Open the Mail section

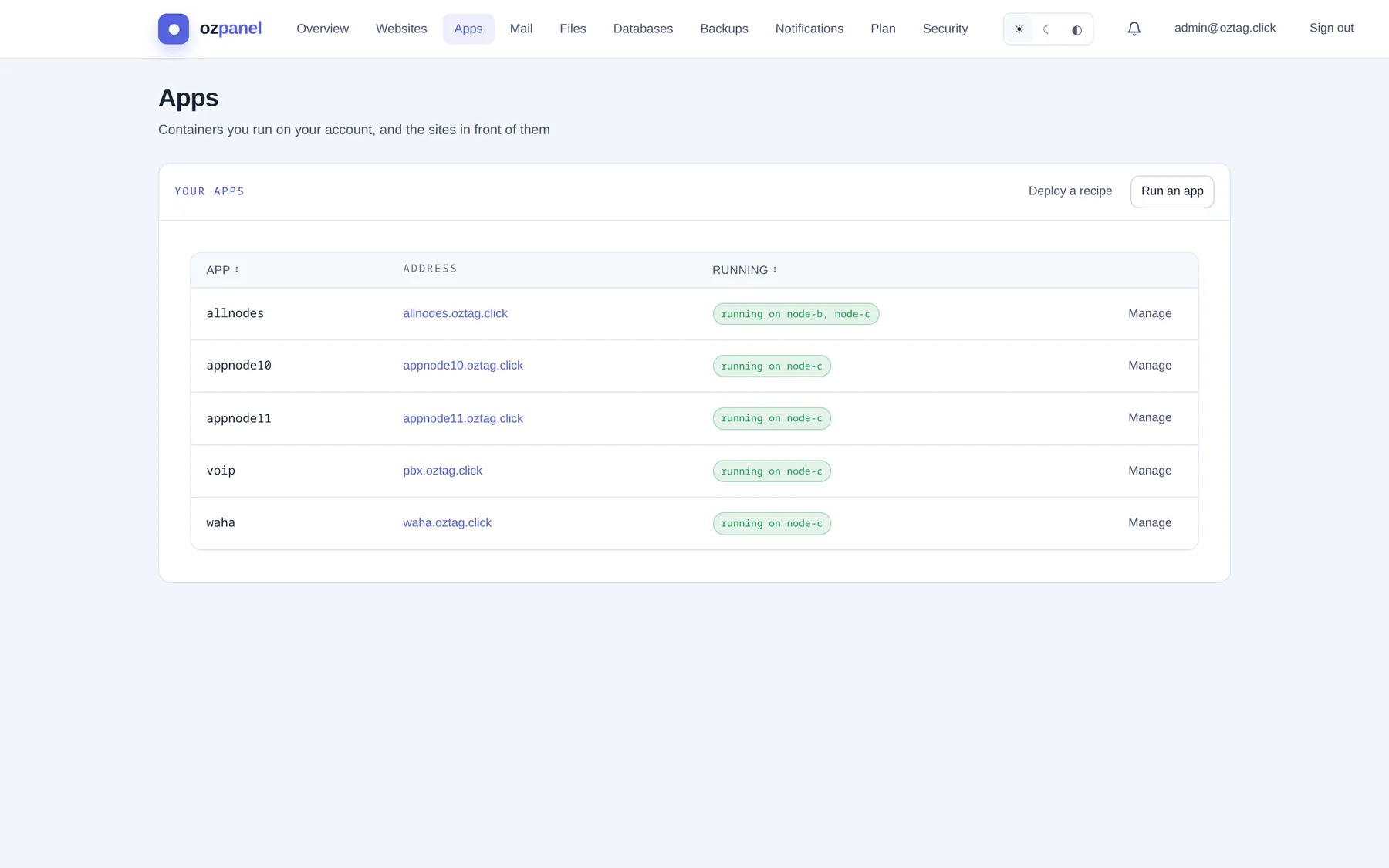pyautogui.click(x=521, y=29)
